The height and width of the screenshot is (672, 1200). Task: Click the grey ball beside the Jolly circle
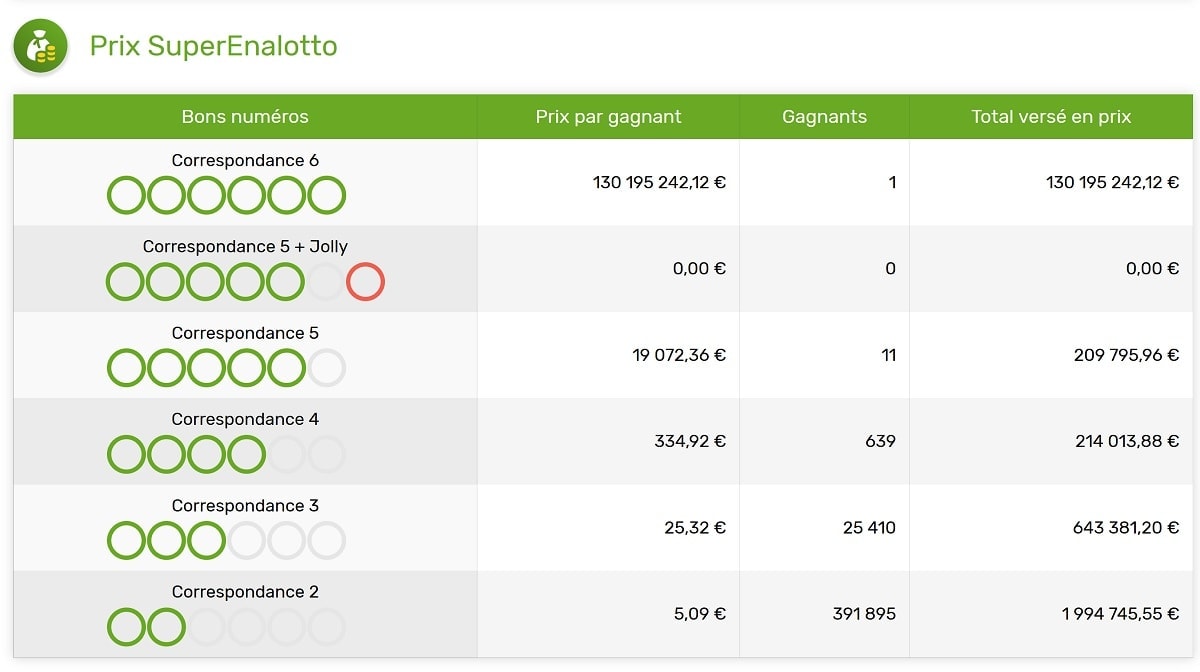point(325,282)
